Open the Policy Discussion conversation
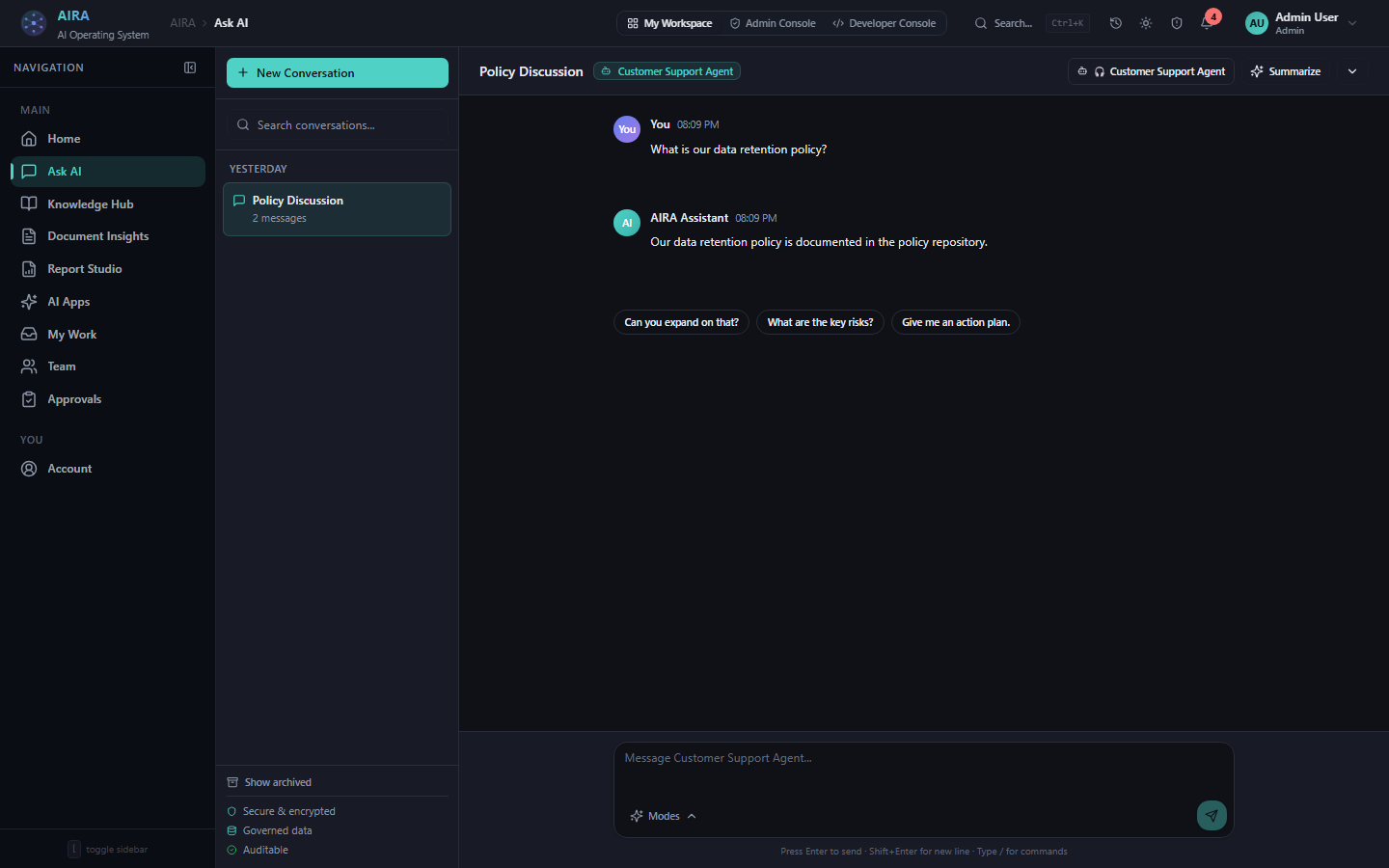The image size is (1389, 868). tap(338, 209)
